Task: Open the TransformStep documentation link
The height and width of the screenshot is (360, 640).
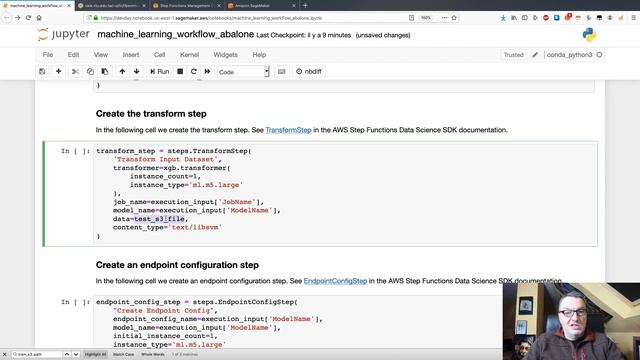Action: (x=288, y=130)
